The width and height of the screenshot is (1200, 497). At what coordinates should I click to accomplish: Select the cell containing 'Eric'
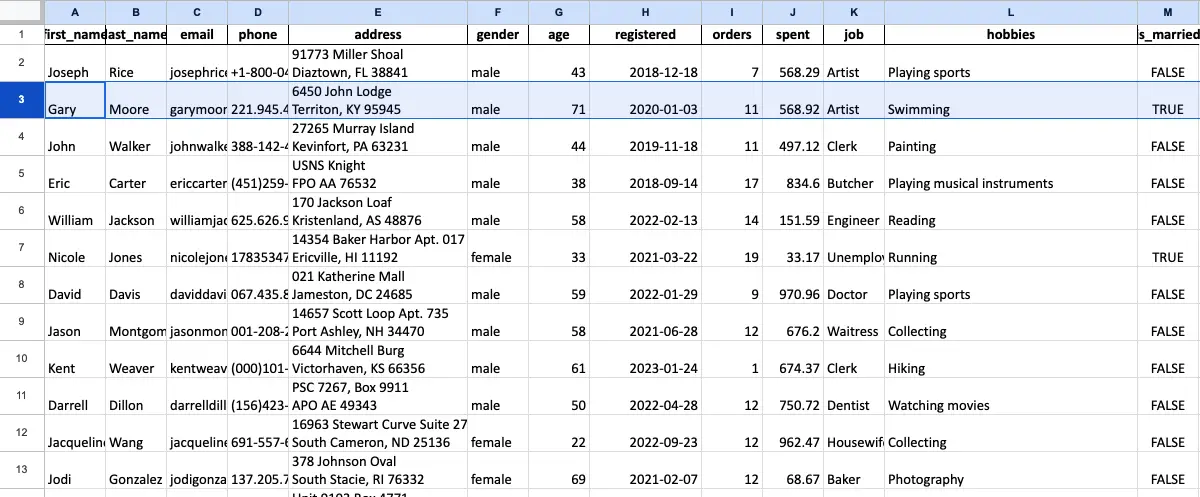click(x=75, y=174)
